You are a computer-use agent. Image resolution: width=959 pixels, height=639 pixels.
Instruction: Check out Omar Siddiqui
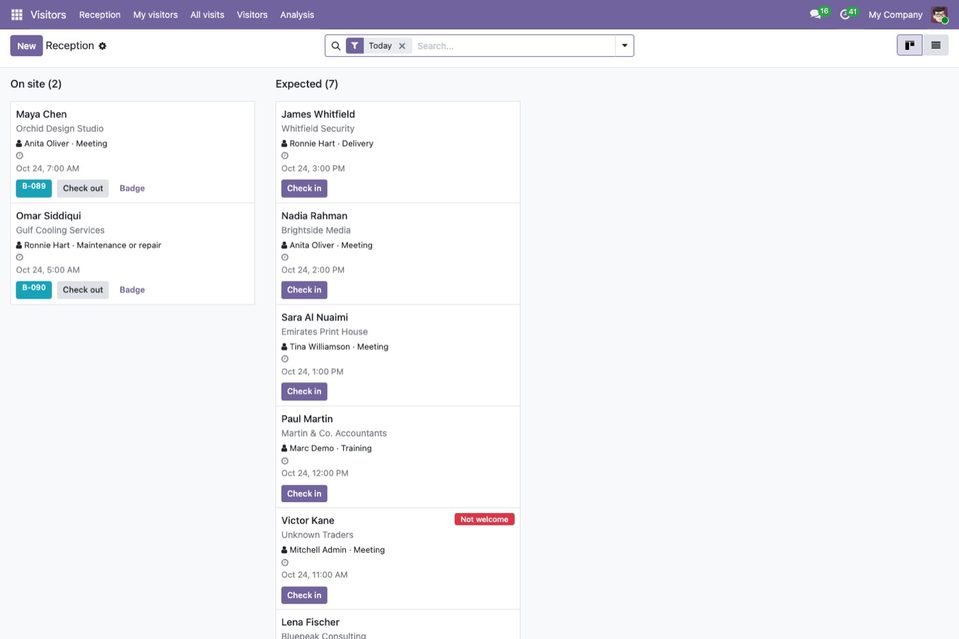pyautogui.click(x=83, y=290)
